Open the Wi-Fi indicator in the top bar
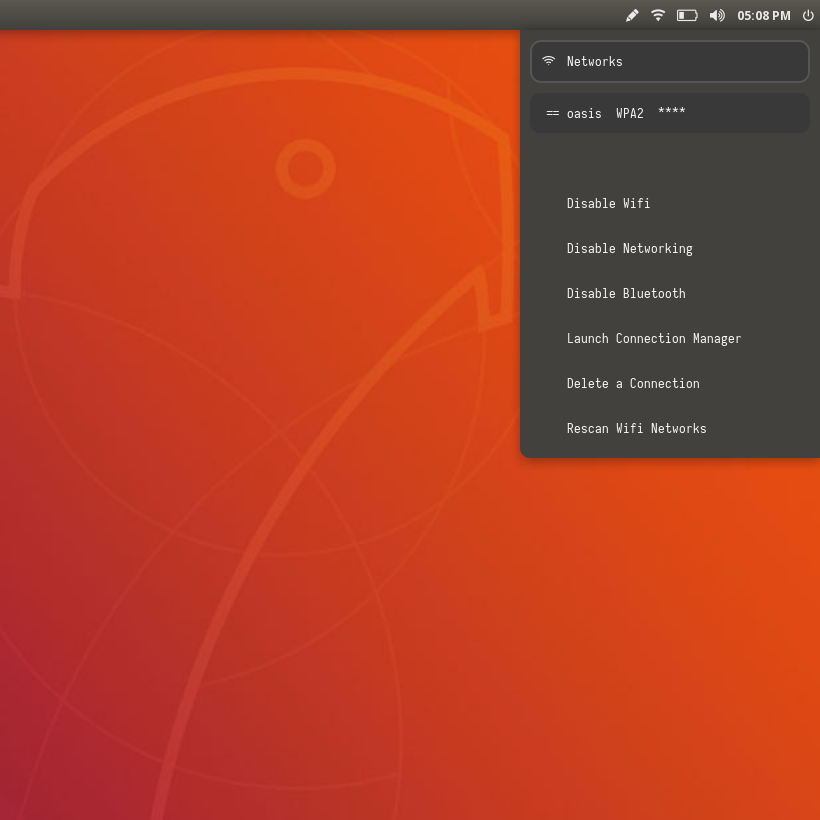The image size is (820, 820). (658, 15)
